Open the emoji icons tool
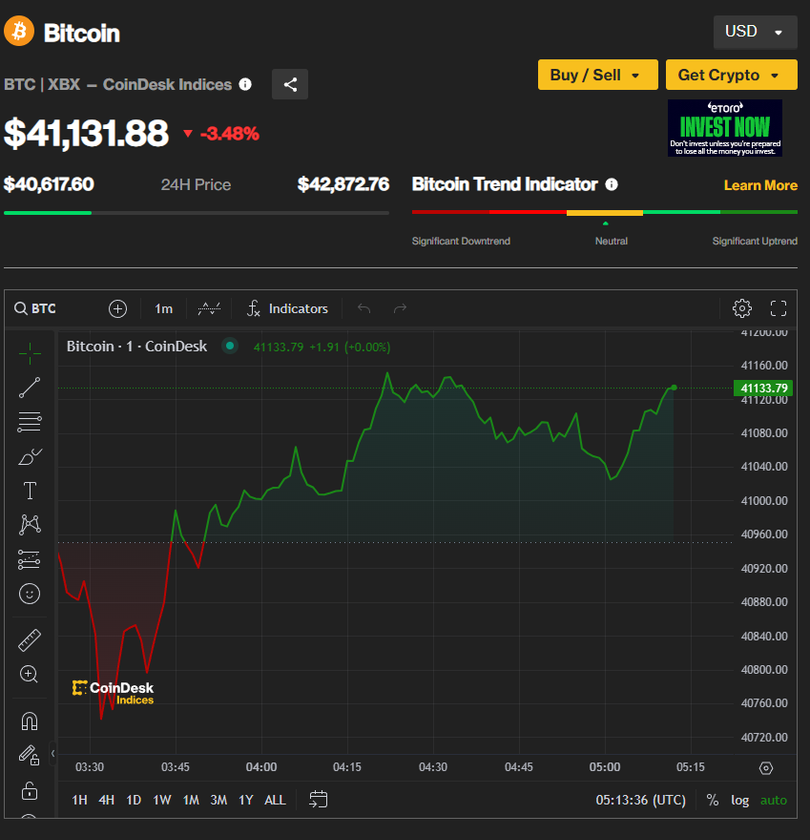Image resolution: width=810 pixels, height=840 pixels. point(30,594)
